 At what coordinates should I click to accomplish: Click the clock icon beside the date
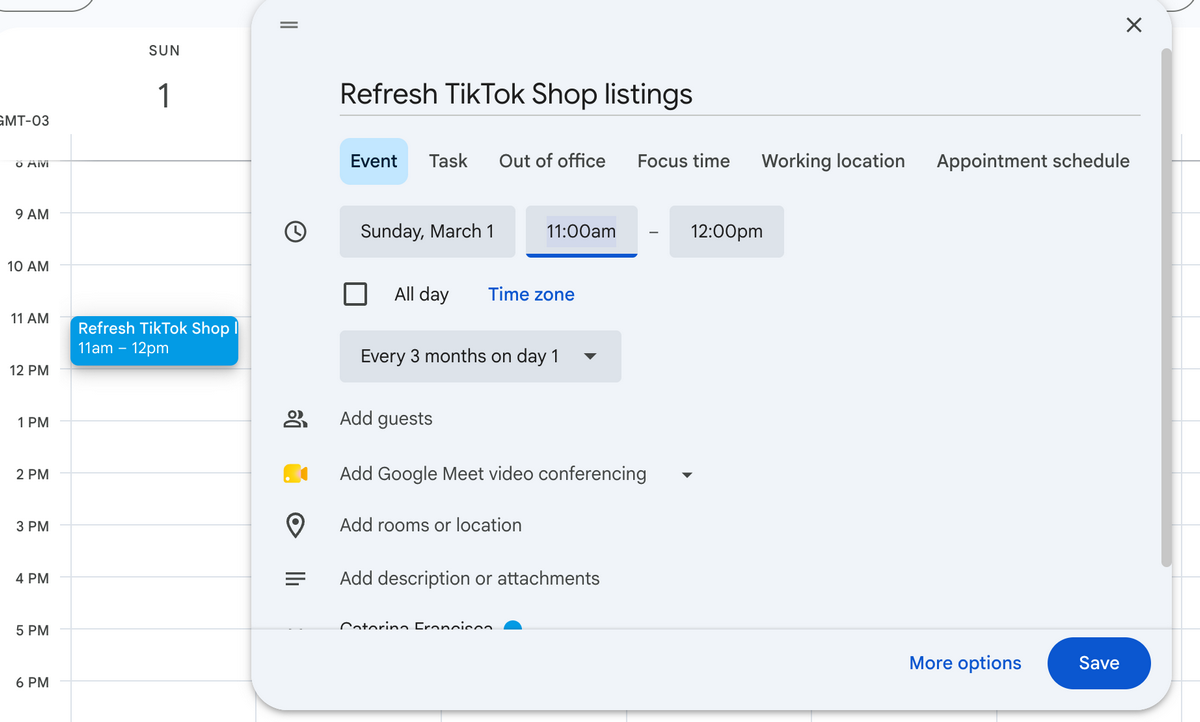(295, 232)
